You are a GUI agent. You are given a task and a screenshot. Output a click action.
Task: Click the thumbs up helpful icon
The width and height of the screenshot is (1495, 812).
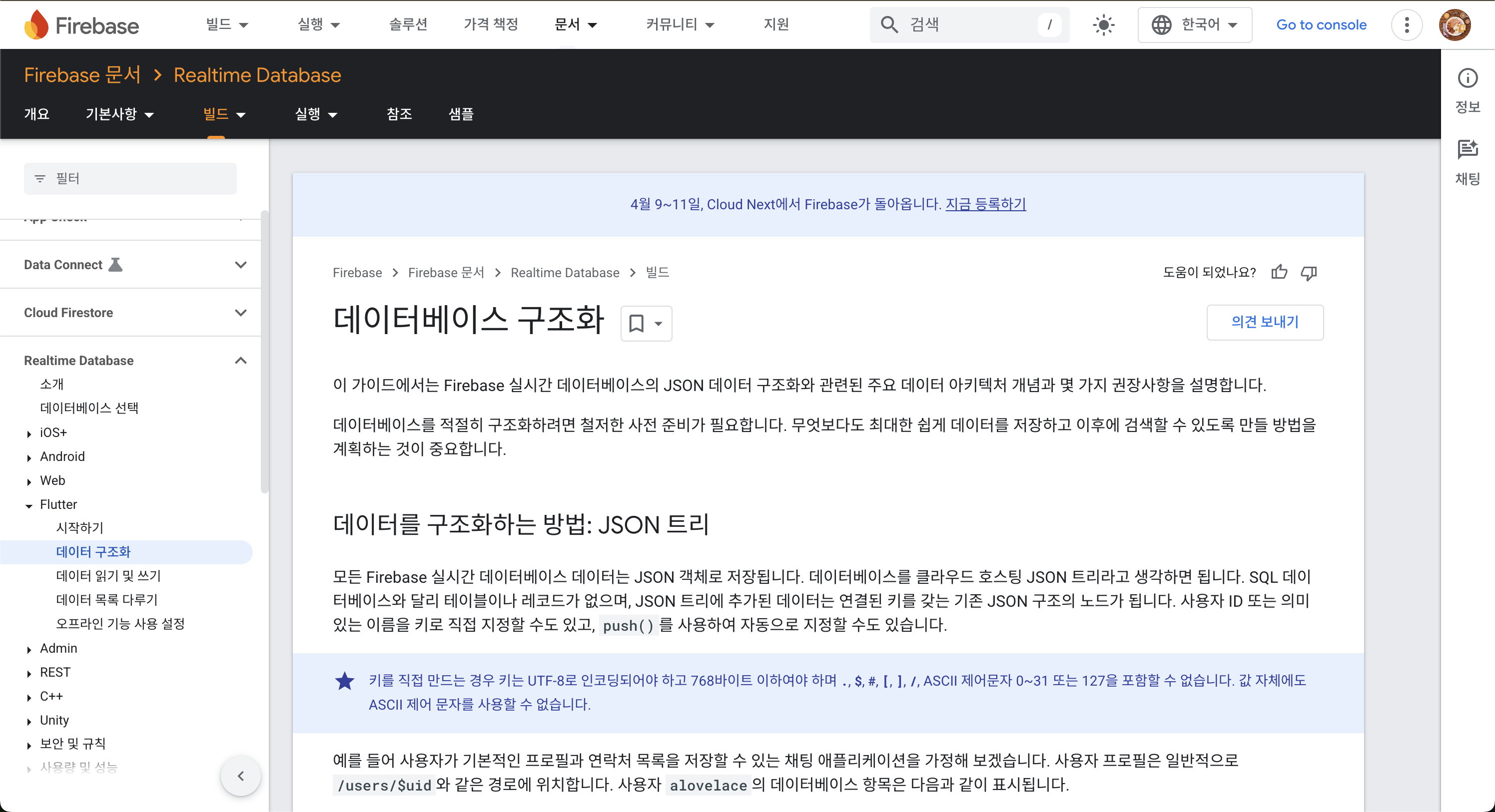[1279, 272]
